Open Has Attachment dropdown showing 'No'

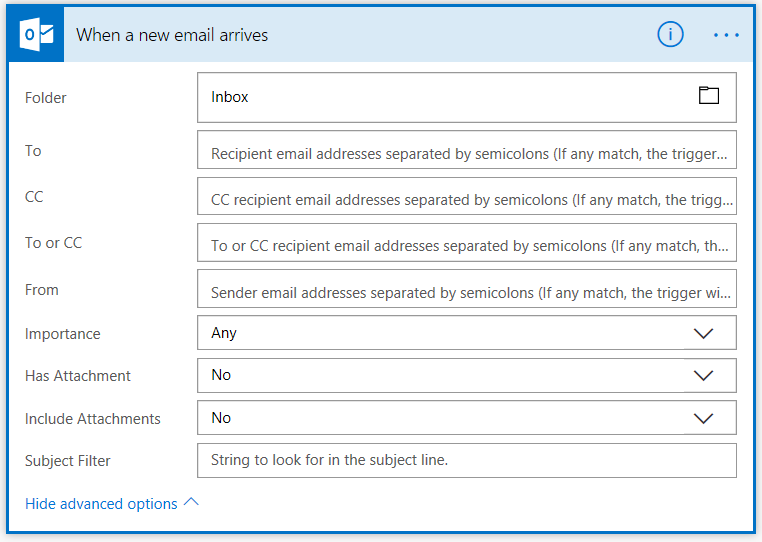(440, 376)
